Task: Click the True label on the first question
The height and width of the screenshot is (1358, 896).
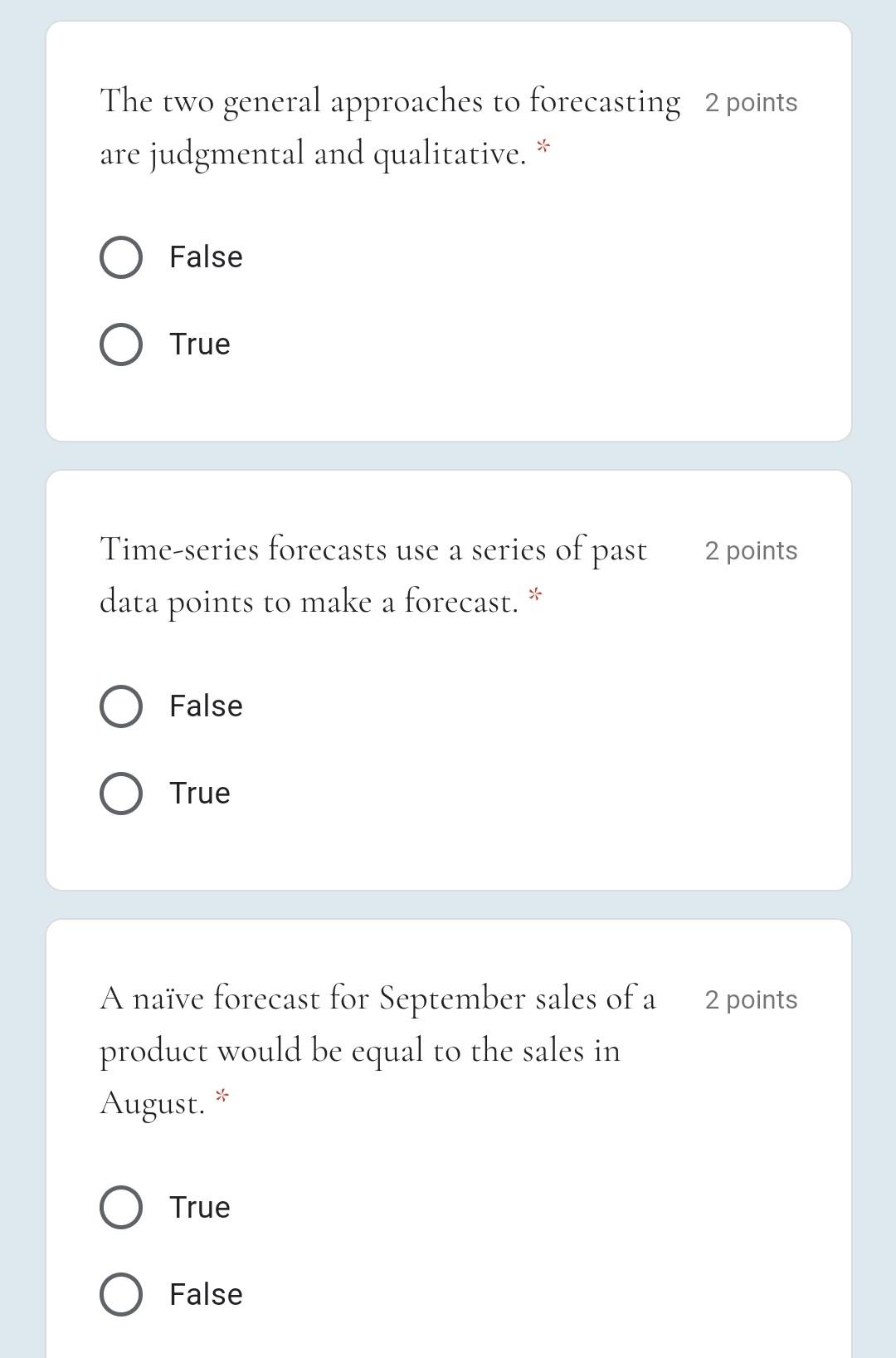Action: tap(199, 344)
